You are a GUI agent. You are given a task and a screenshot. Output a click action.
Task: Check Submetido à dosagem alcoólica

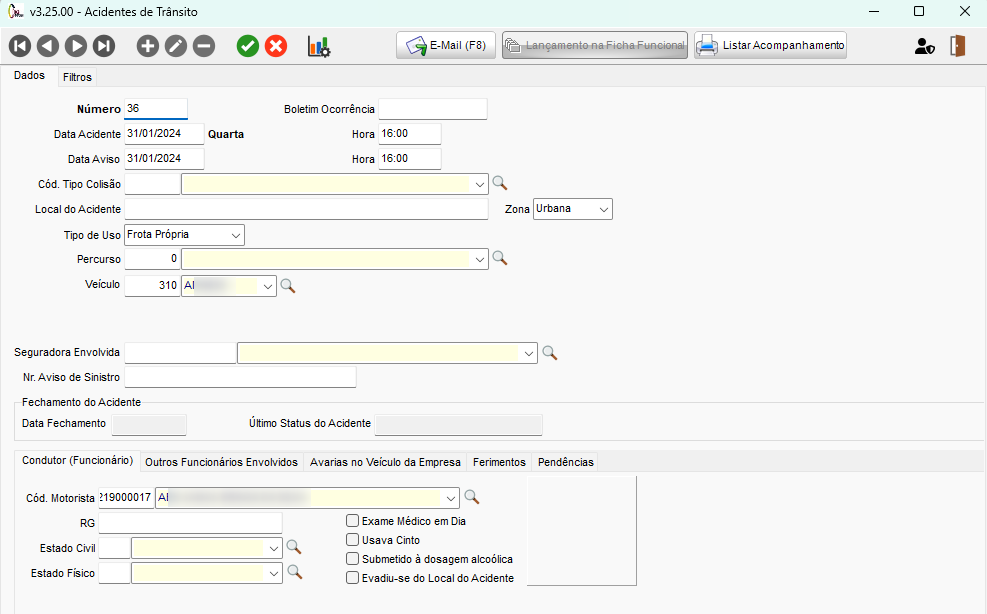click(352, 559)
